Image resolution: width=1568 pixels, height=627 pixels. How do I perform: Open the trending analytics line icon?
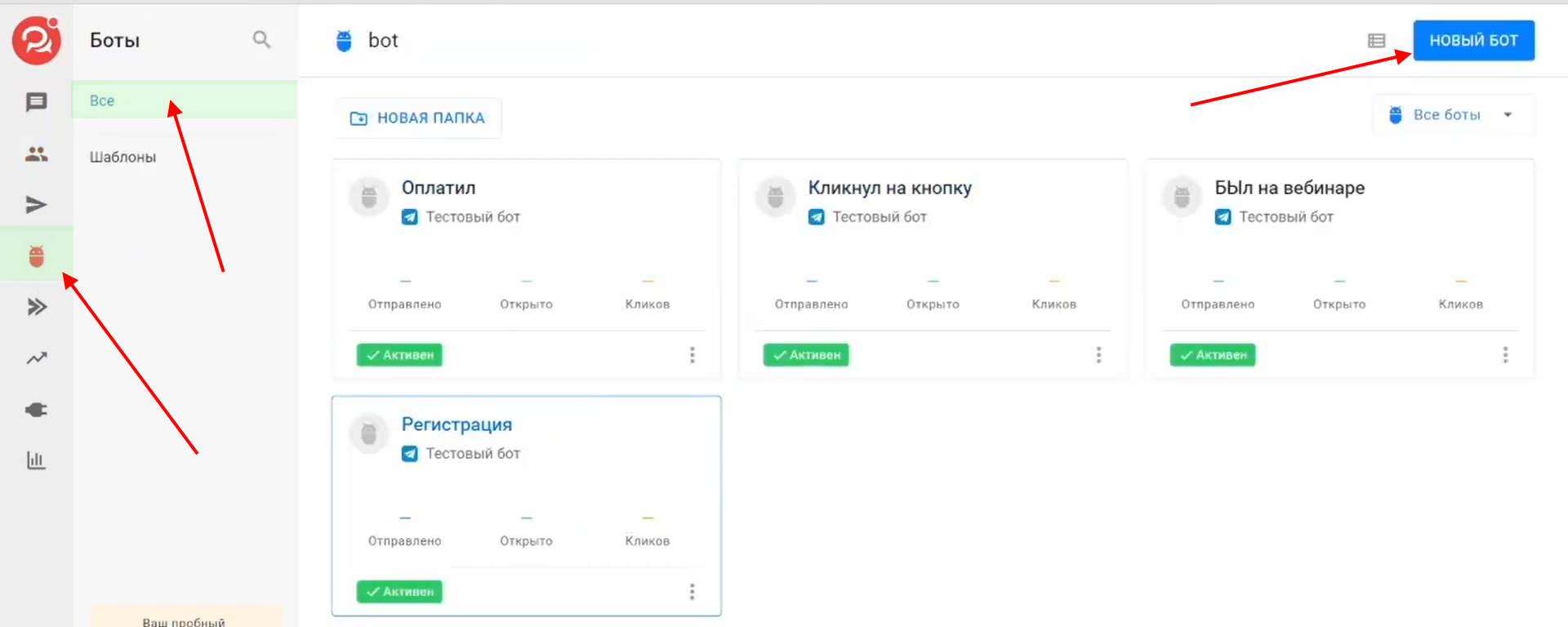click(x=36, y=358)
